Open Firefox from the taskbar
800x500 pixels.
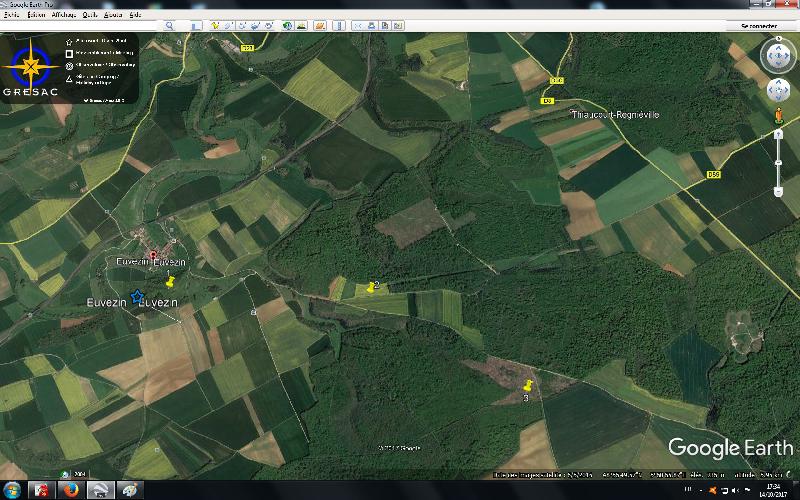click(x=71, y=490)
